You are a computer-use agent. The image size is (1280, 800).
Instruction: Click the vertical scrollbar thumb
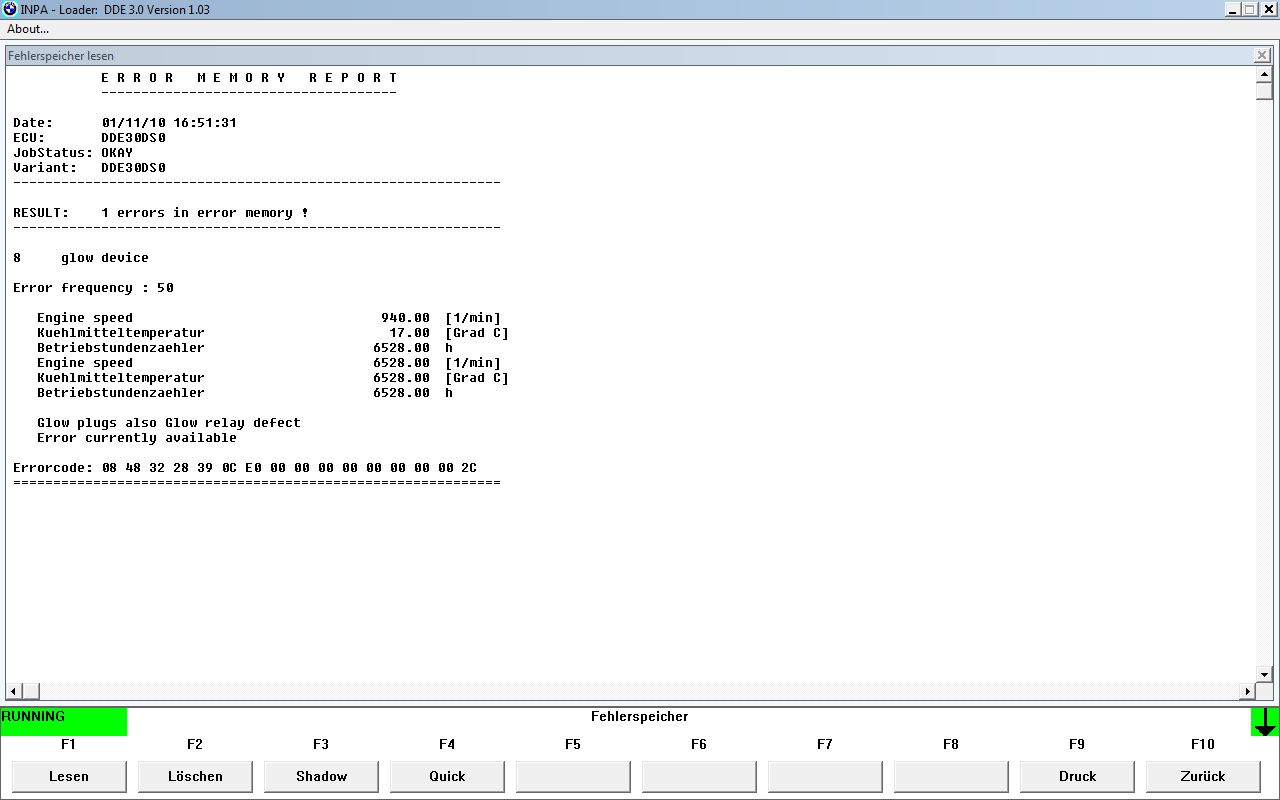coord(1264,91)
